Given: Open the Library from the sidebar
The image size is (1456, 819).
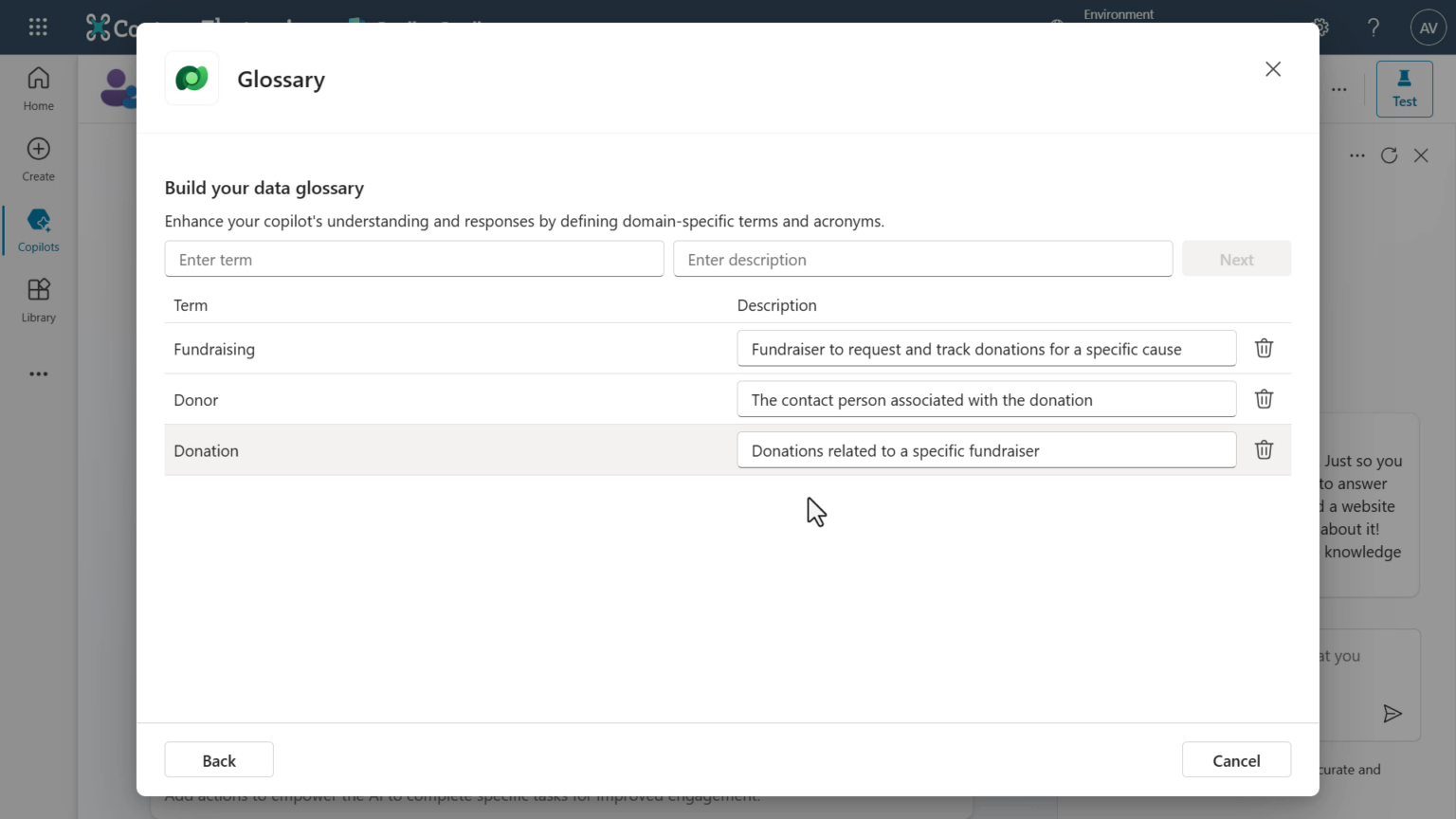Looking at the screenshot, I should (38, 300).
